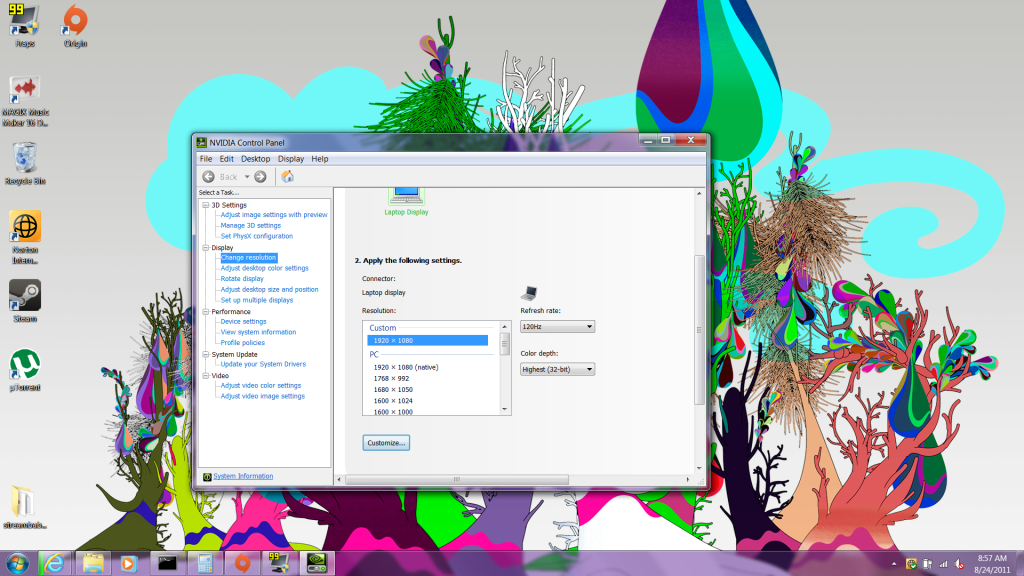Collapse the 3D Settings tree node
The image size is (1024, 576).
pos(206,205)
